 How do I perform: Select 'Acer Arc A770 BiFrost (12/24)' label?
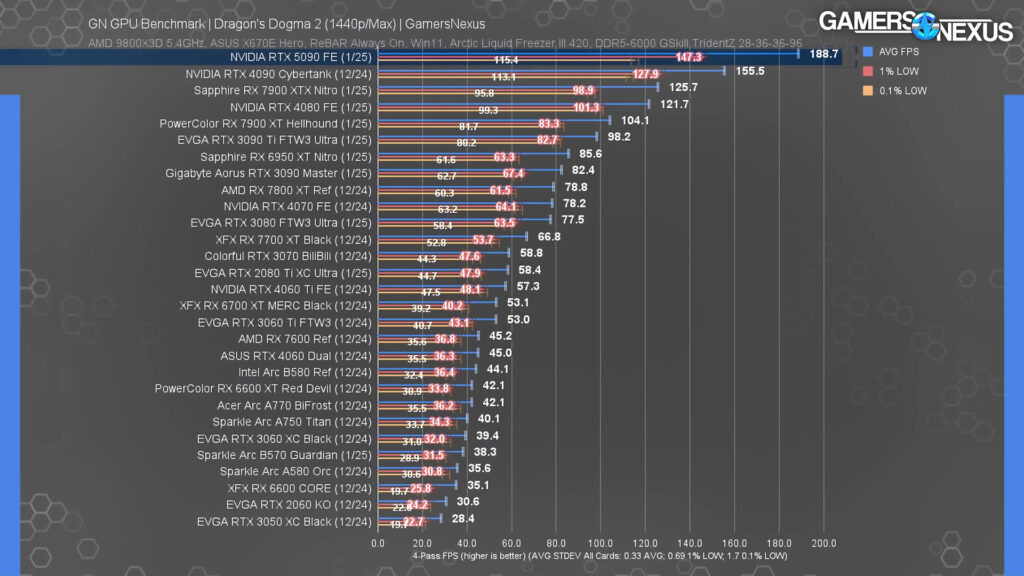pyautogui.click(x=295, y=406)
